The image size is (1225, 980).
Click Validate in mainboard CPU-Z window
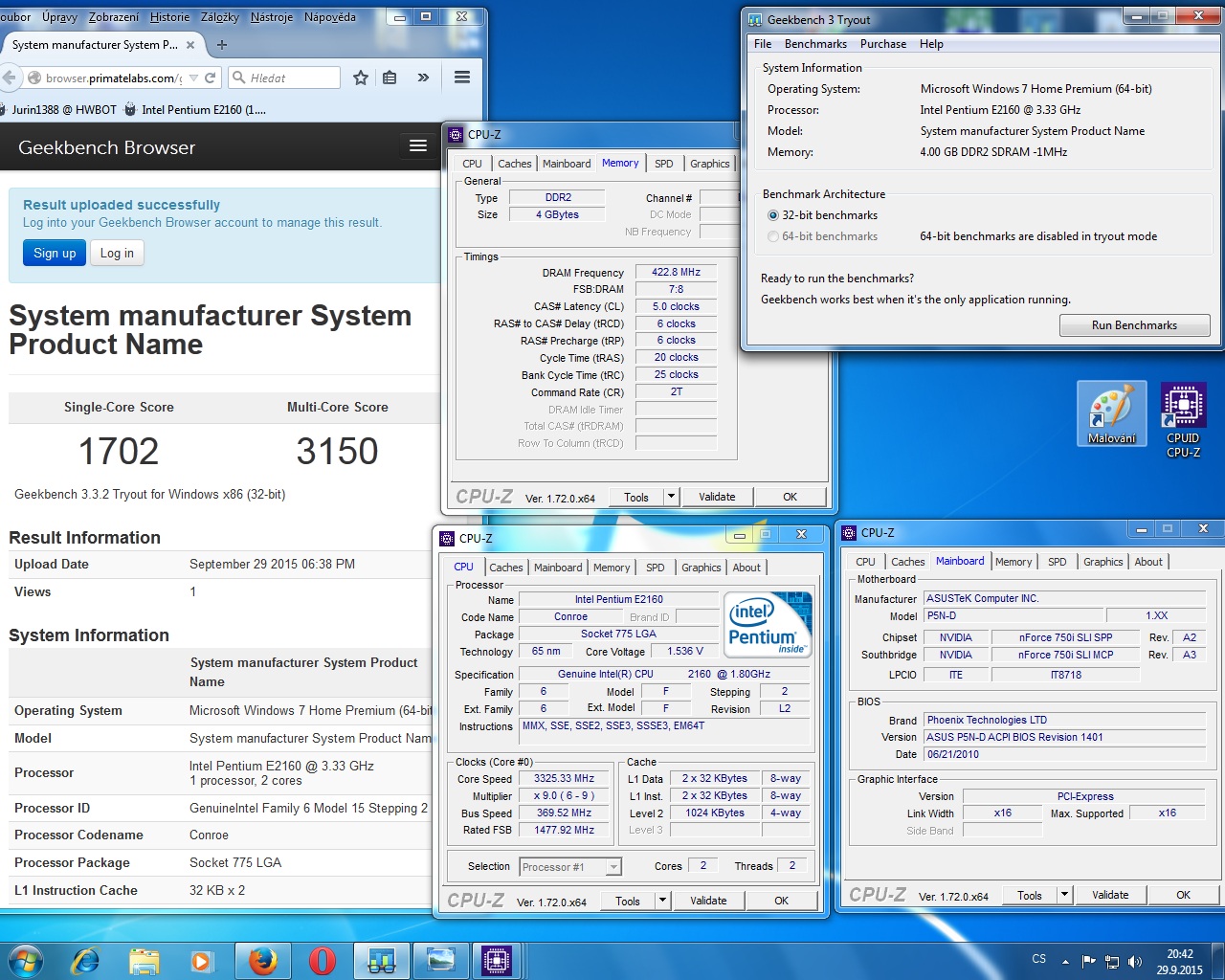1110,895
